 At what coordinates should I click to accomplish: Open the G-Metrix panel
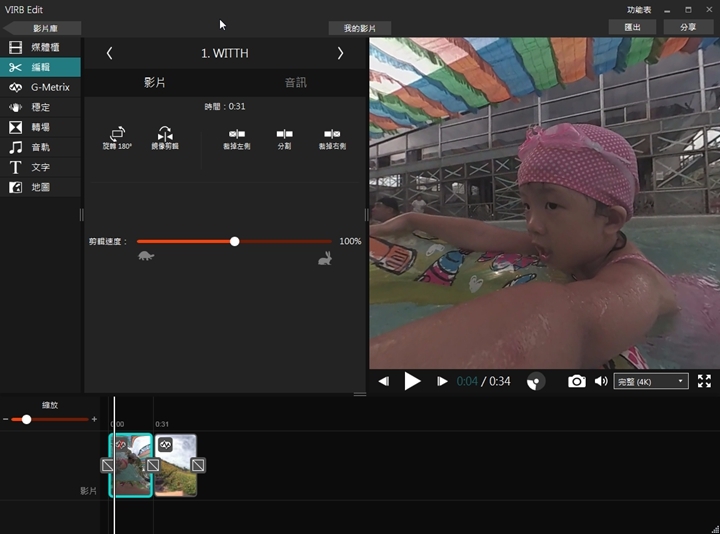(x=40, y=87)
